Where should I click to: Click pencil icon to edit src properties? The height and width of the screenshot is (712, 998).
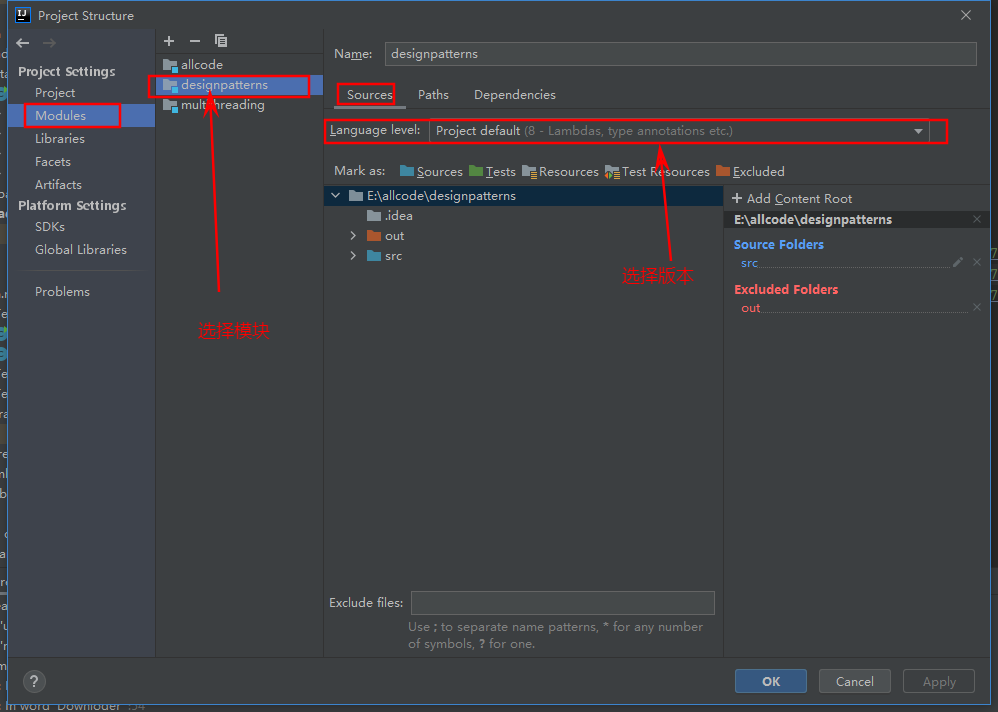[958, 263]
